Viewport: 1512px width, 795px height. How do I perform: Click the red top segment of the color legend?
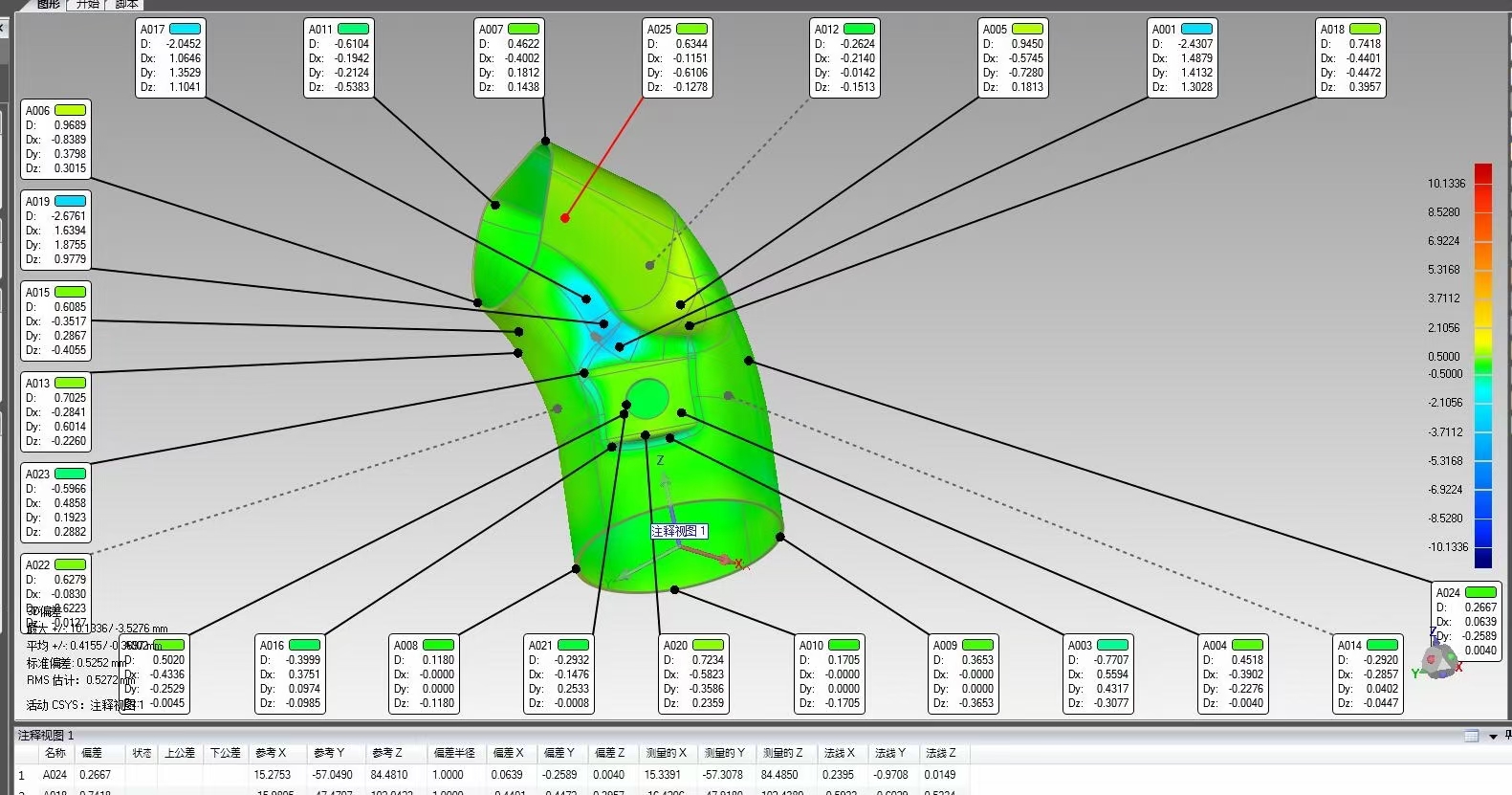[x=1482, y=173]
